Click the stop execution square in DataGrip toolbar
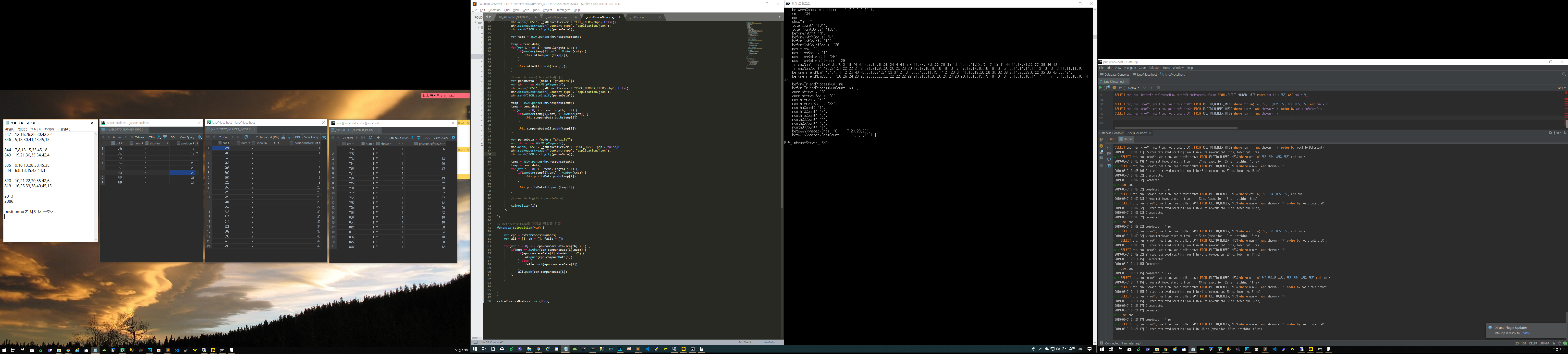 pos(1158,88)
